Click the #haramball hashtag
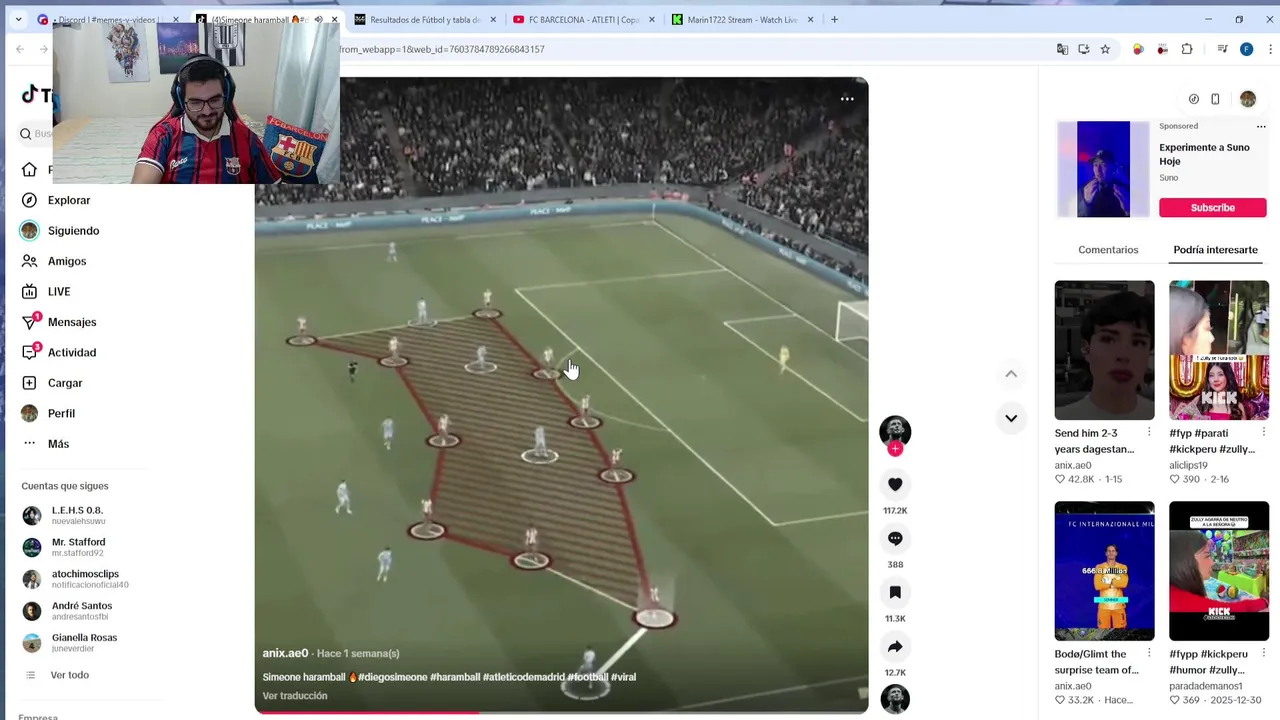Viewport: 1280px width, 720px height. point(455,677)
